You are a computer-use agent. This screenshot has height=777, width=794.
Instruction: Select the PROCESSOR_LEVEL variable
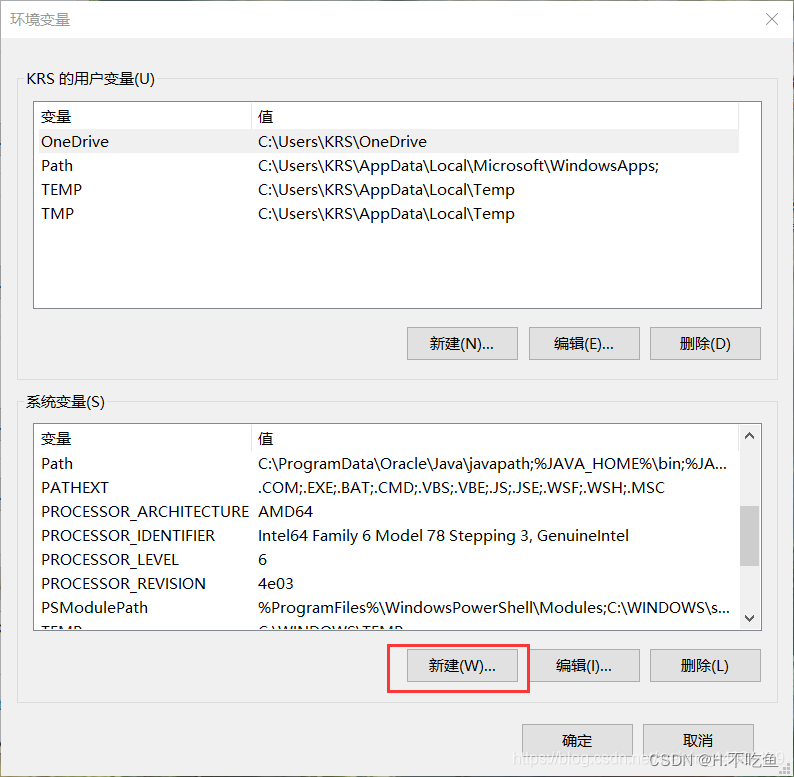point(388,559)
